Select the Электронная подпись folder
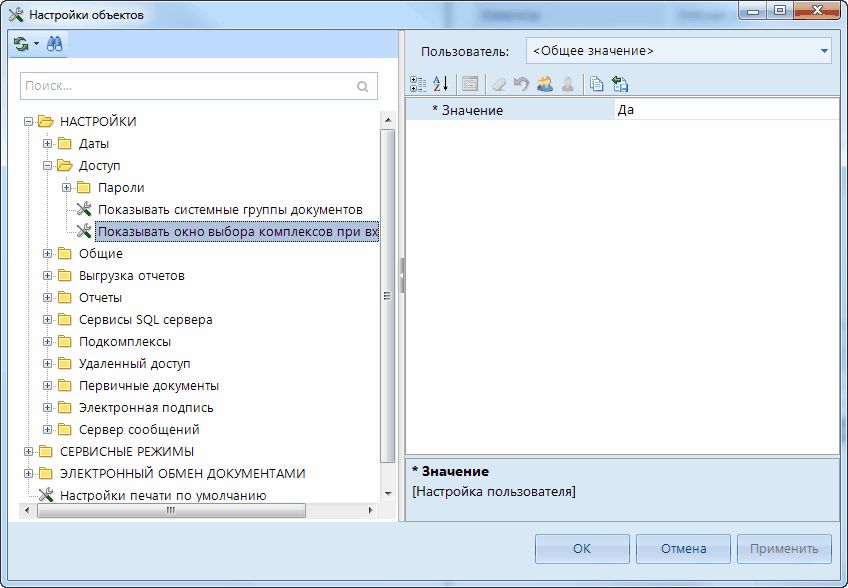 pos(145,408)
